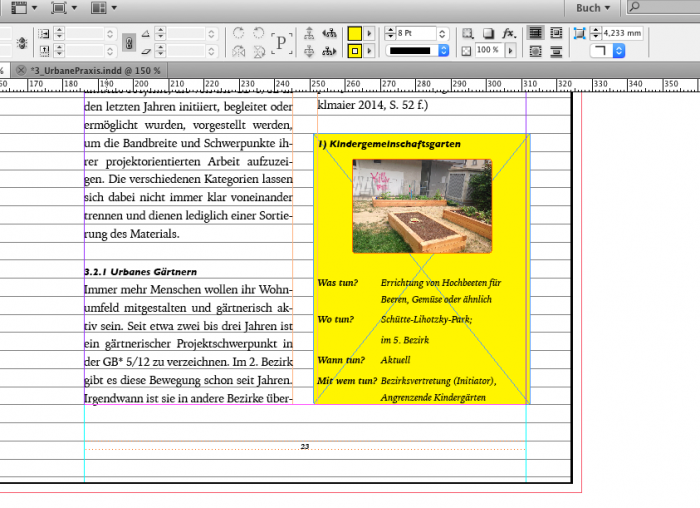The height and width of the screenshot is (508, 700).
Task: Click the yellow stroke color swatch
Action: coord(354,51)
